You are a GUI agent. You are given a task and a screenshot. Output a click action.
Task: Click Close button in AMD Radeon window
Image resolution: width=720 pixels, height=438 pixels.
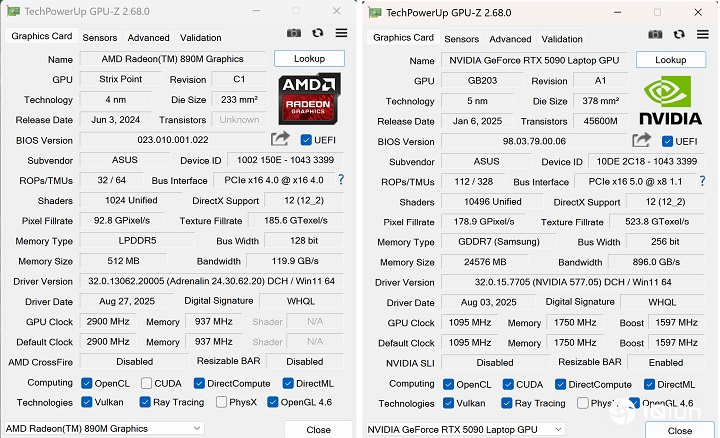(318, 429)
